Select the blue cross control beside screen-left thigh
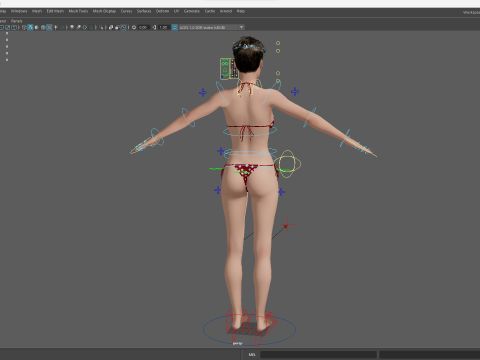Image resolution: width=480 pixels, height=360 pixels. tap(217, 190)
